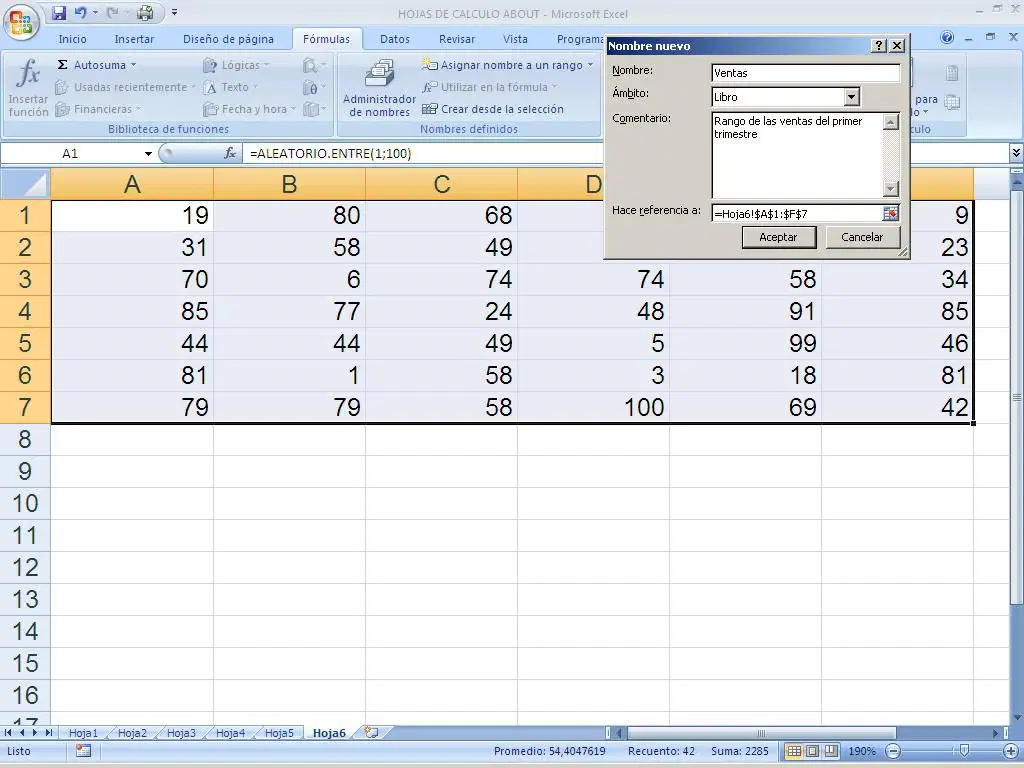Open the Texto functions list
Image resolution: width=1024 pixels, height=768 pixels.
point(230,87)
